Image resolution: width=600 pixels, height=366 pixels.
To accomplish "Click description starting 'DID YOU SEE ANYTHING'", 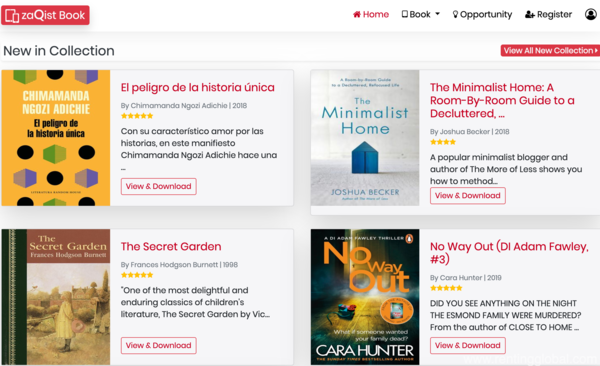I will point(505,315).
